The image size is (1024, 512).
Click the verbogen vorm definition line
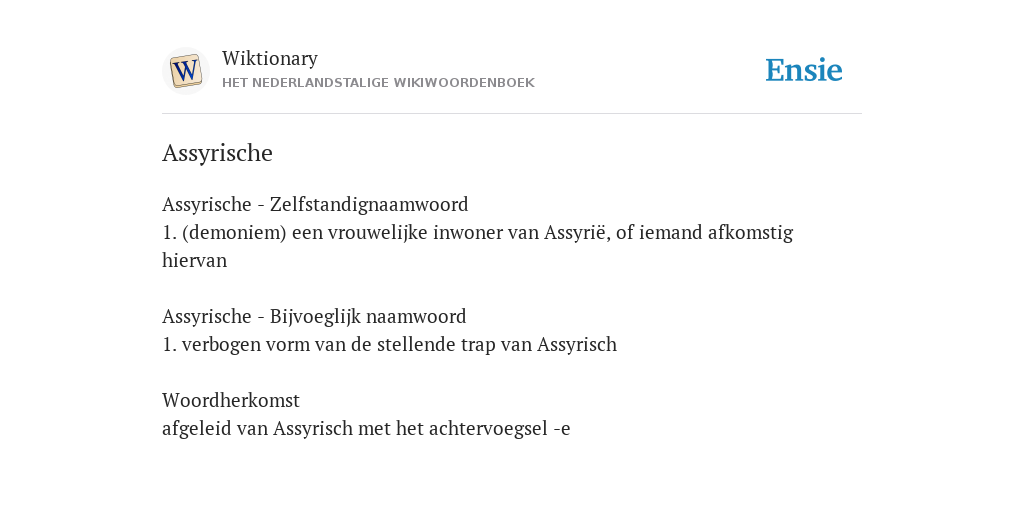pyautogui.click(x=389, y=345)
